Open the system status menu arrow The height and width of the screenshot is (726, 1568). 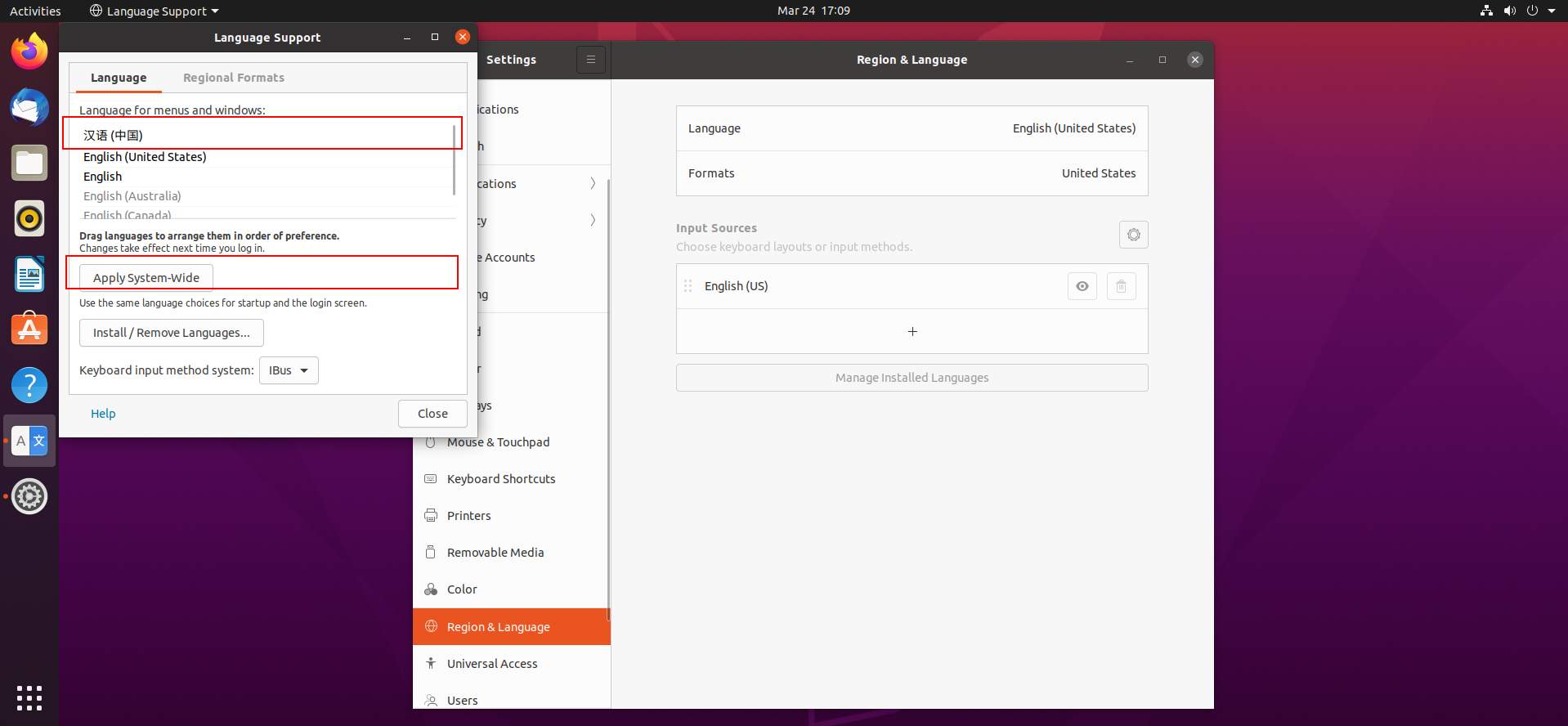(1551, 11)
